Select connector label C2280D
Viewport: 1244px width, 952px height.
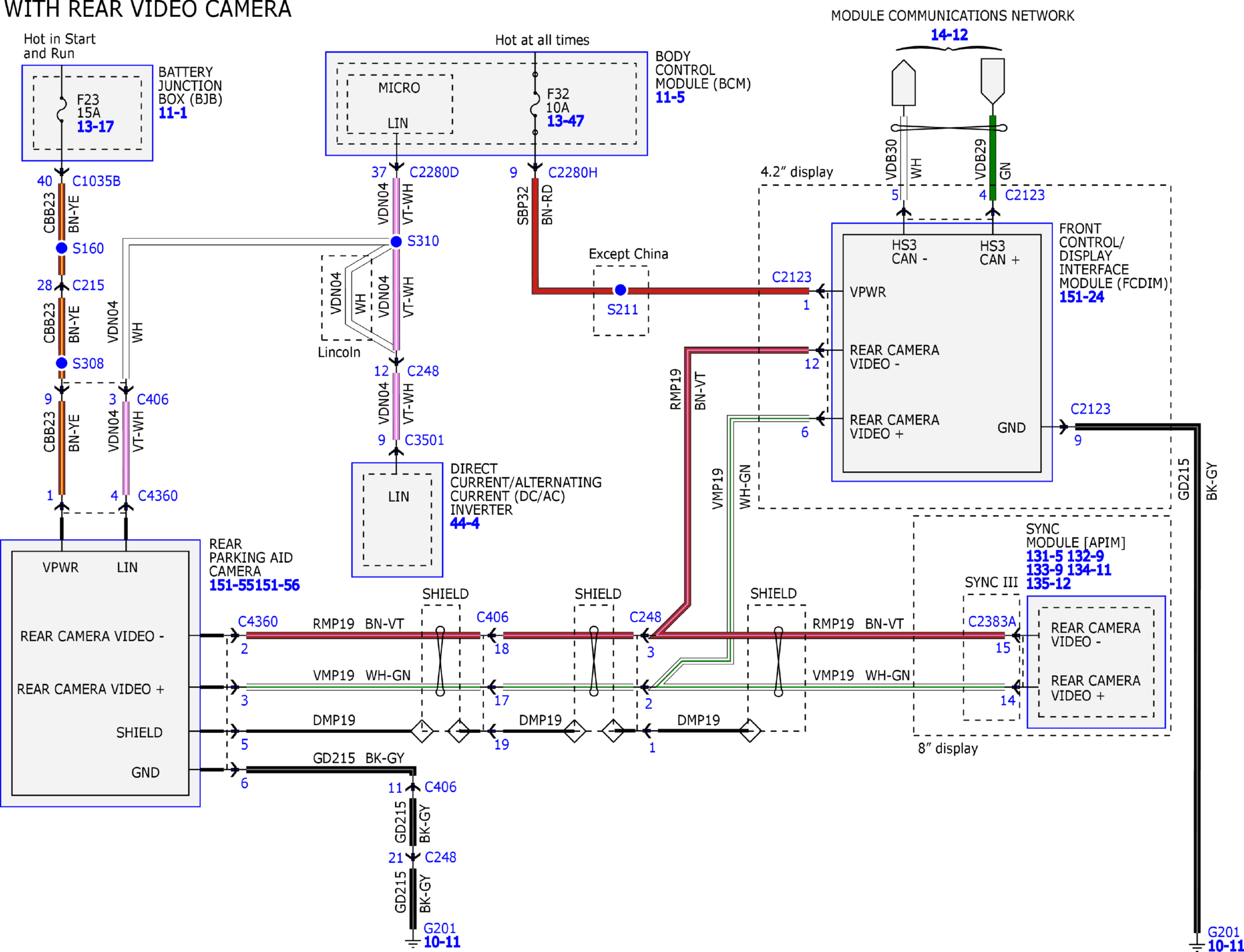pyautogui.click(x=434, y=172)
